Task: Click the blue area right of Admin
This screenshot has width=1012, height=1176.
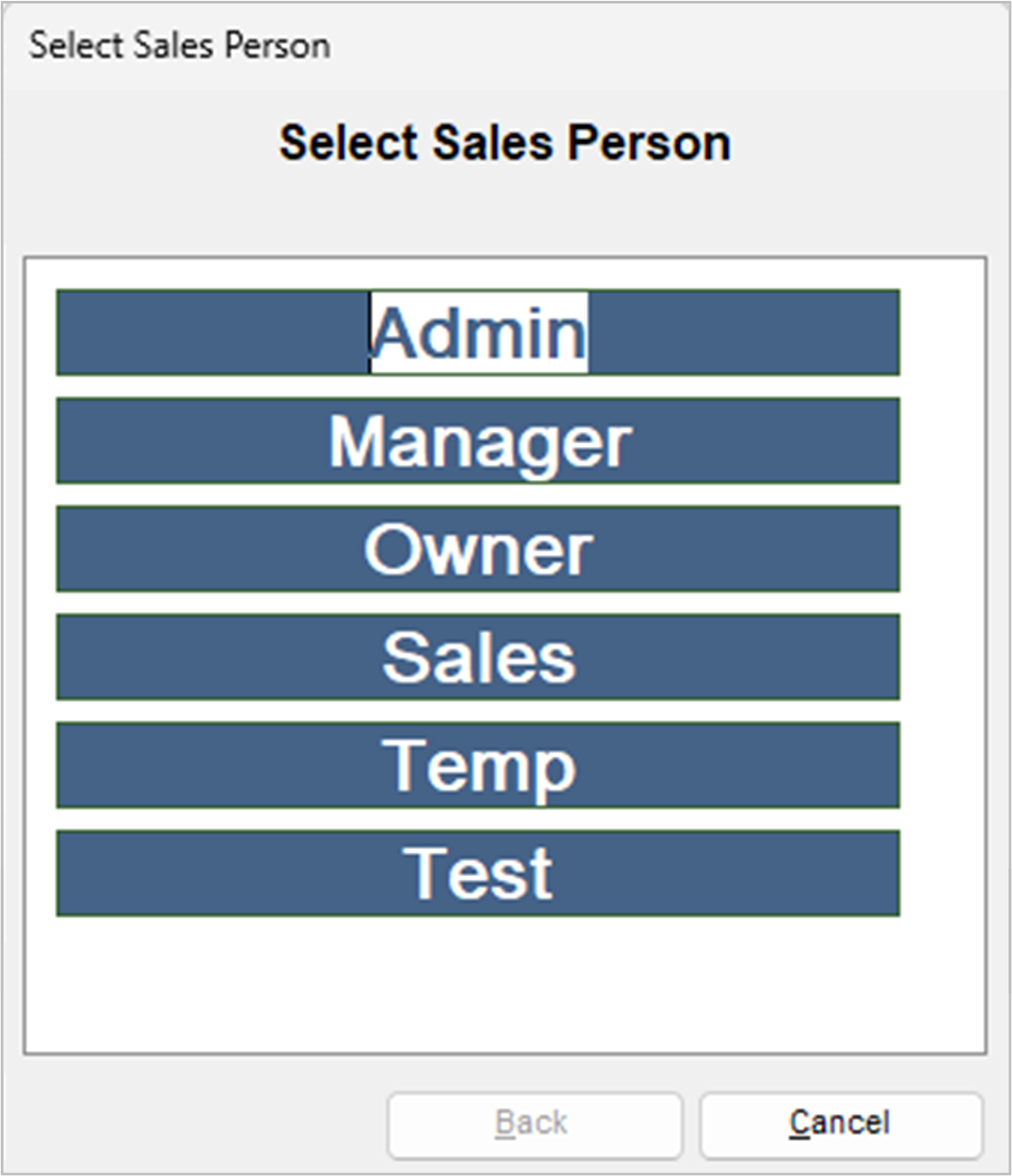Action: point(743,332)
